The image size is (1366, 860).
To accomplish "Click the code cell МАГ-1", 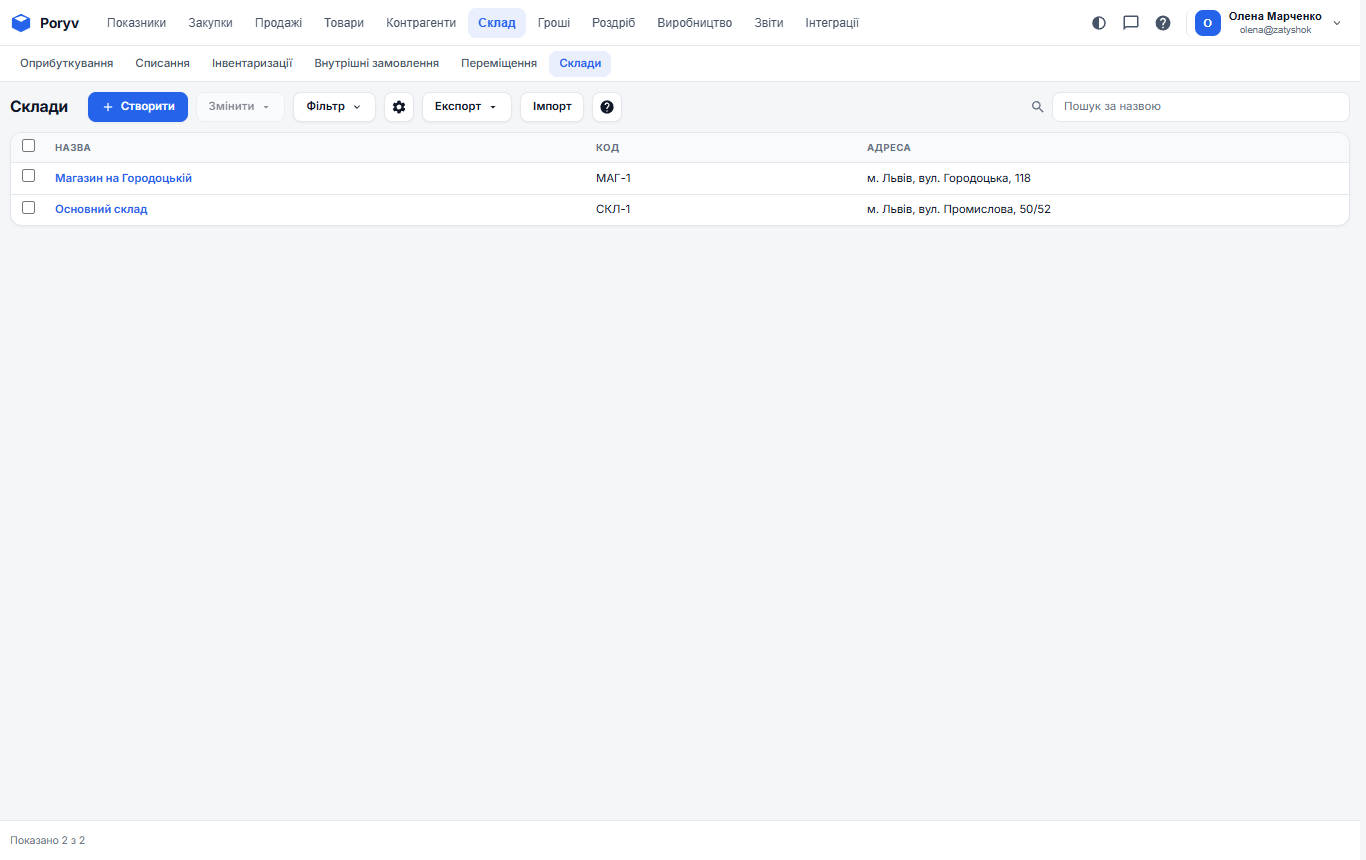I will (x=613, y=178).
